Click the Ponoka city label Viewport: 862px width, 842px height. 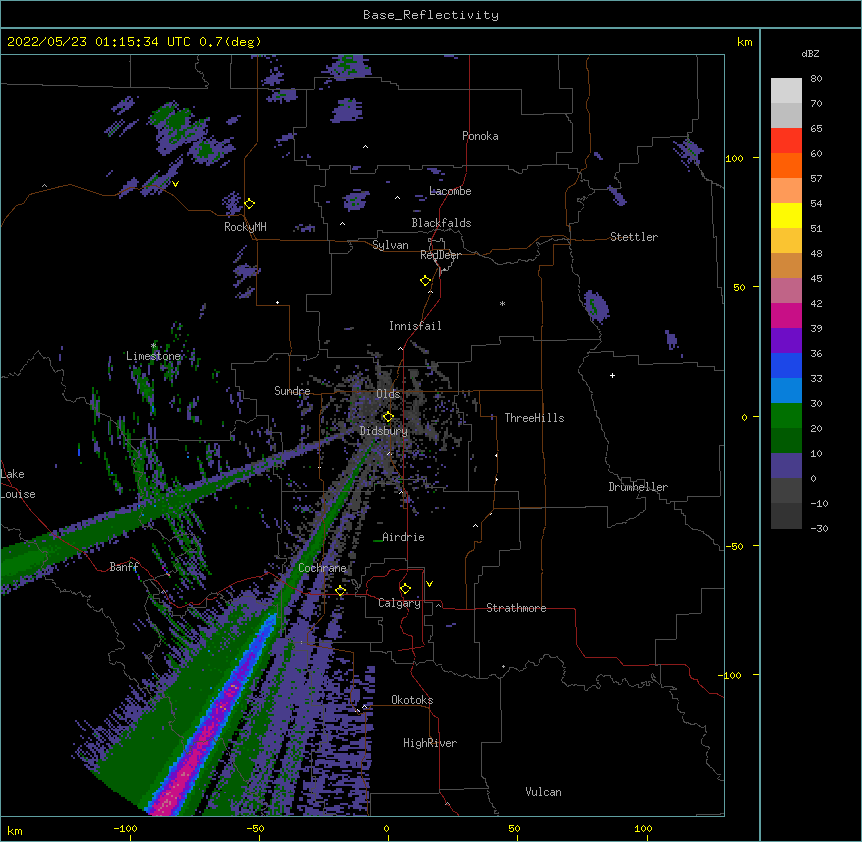(x=480, y=136)
